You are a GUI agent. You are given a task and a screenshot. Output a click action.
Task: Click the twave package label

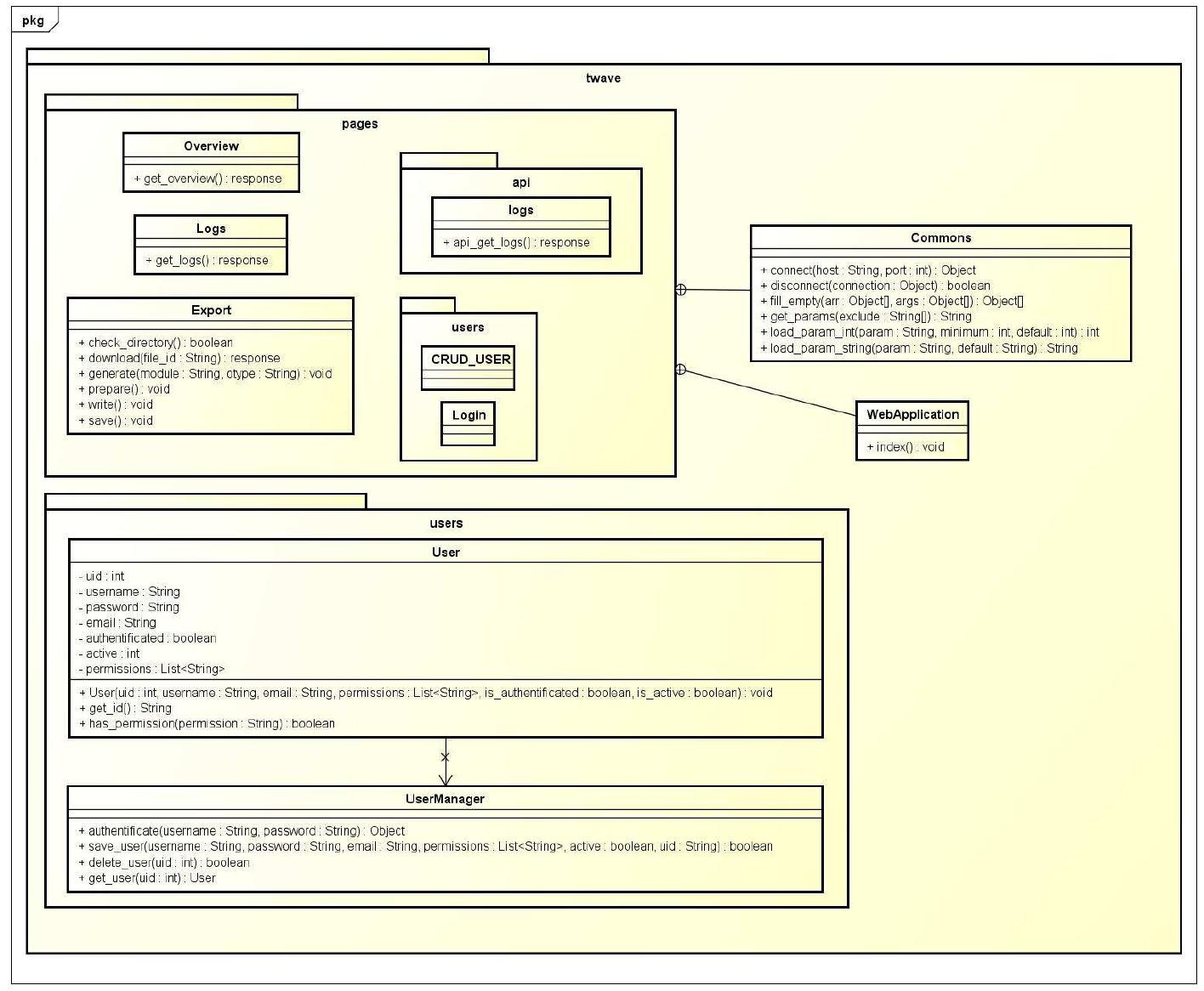[602, 78]
